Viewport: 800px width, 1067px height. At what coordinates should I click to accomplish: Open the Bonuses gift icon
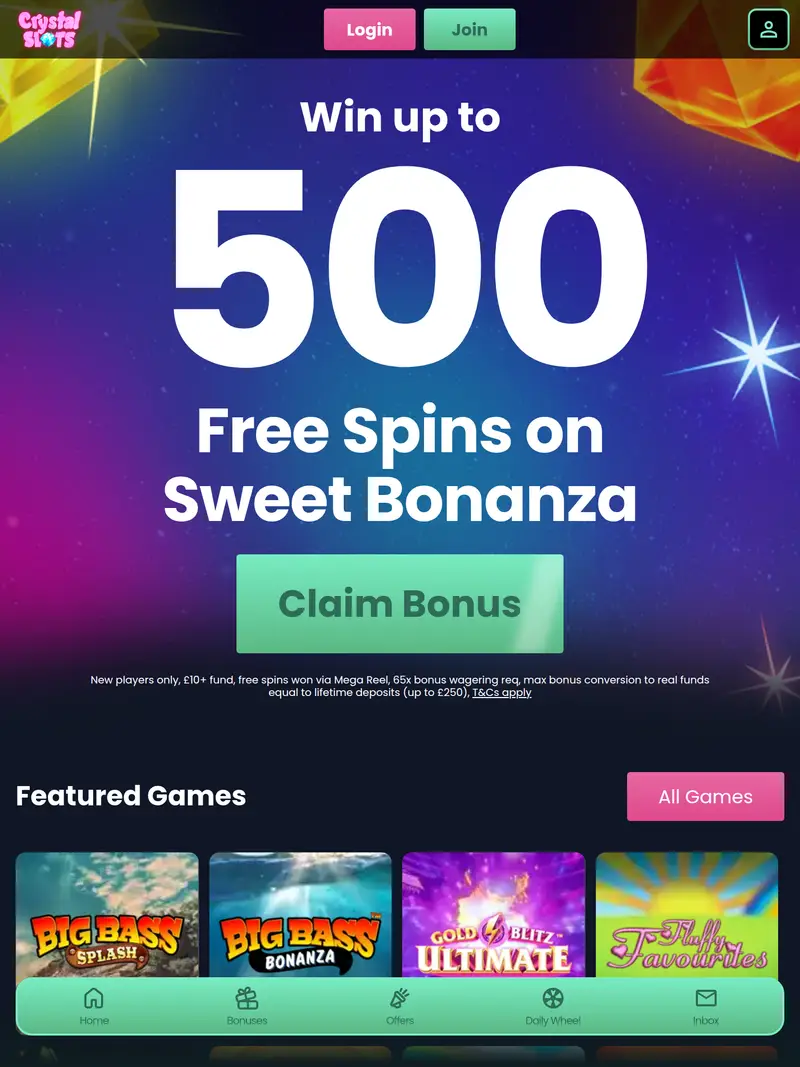click(246, 998)
